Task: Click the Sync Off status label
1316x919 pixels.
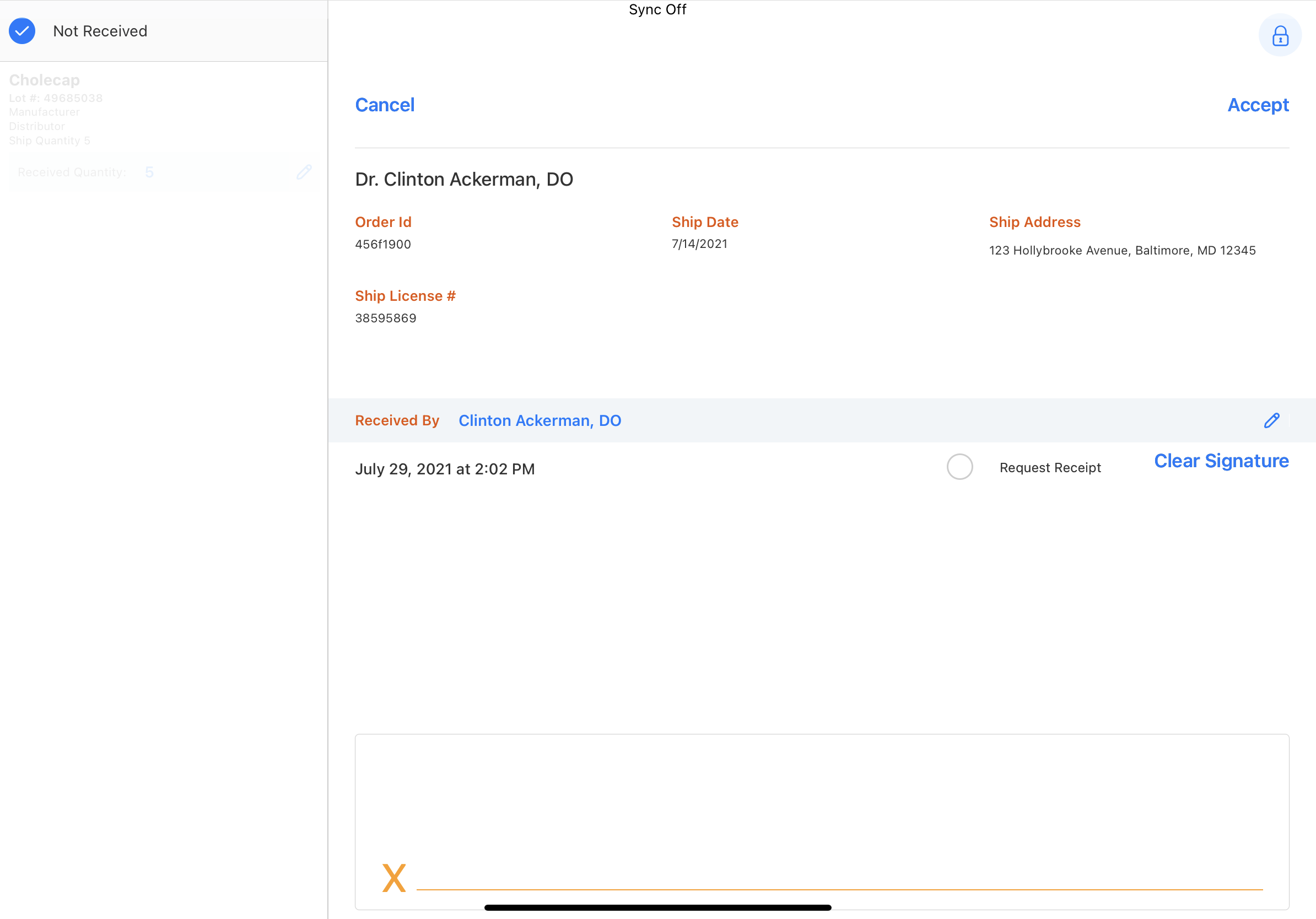Action: [x=657, y=9]
